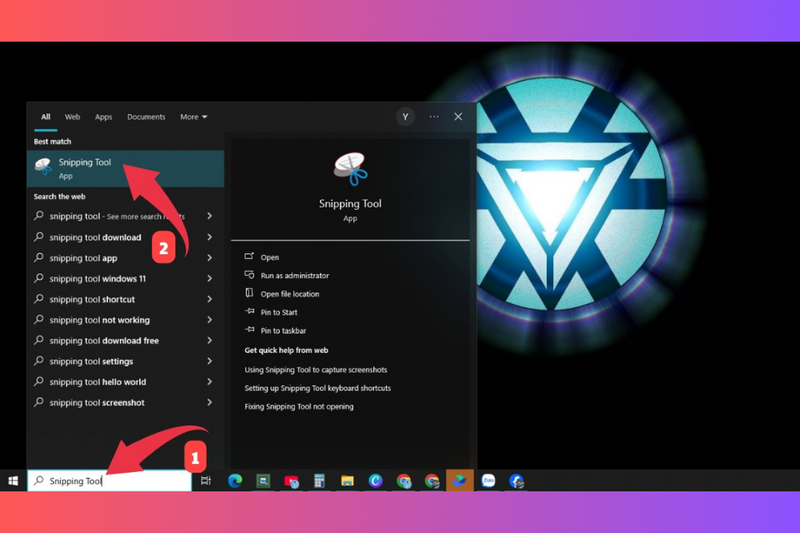Viewport: 800px width, 533px height.
Task: Expand the 'snipping tool app' chevron
Action: tap(209, 258)
